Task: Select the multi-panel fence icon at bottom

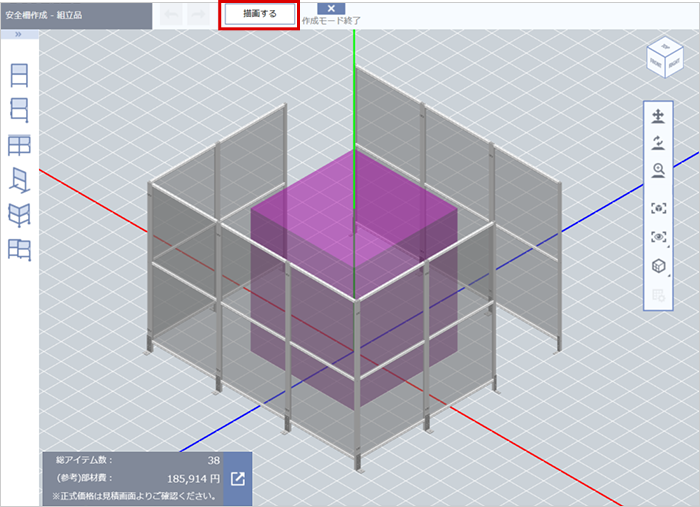Action: (19, 250)
